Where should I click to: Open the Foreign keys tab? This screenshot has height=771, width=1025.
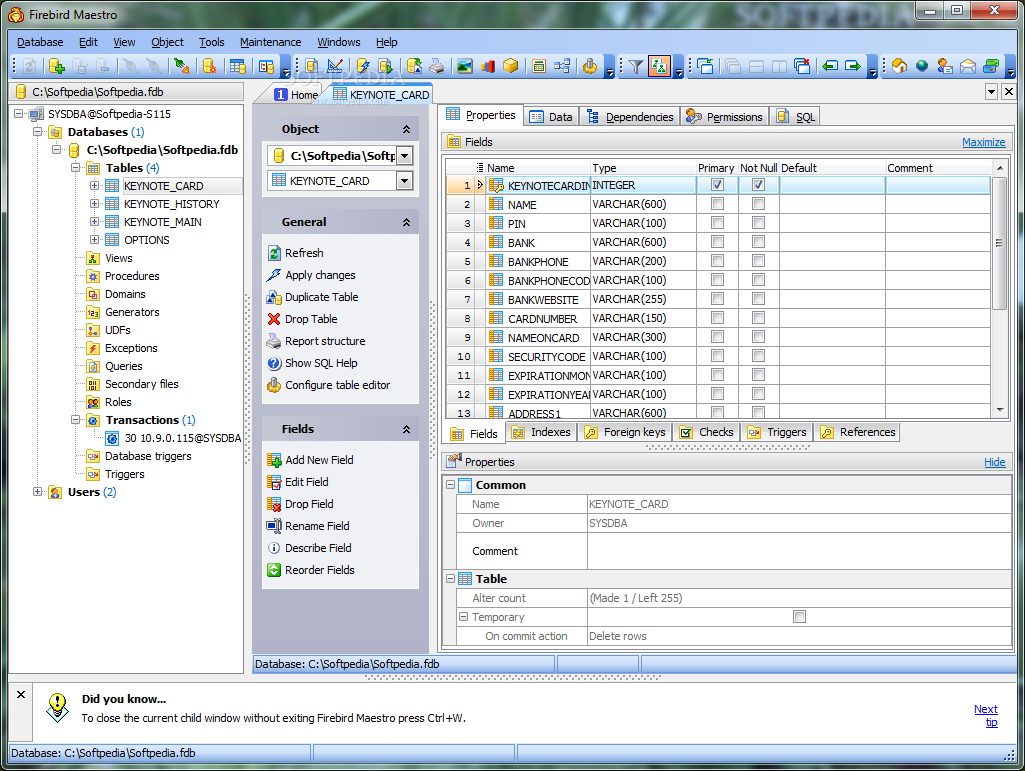pyautogui.click(x=626, y=432)
